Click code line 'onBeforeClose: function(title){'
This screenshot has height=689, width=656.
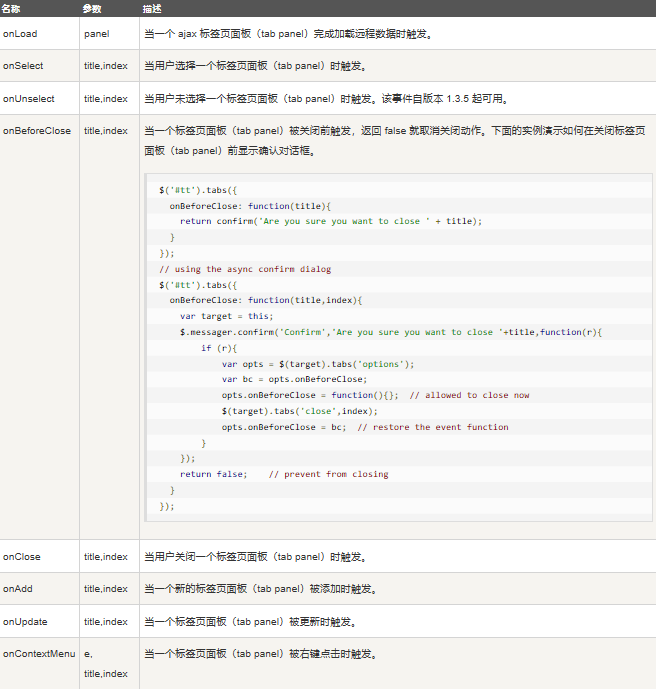point(250,206)
